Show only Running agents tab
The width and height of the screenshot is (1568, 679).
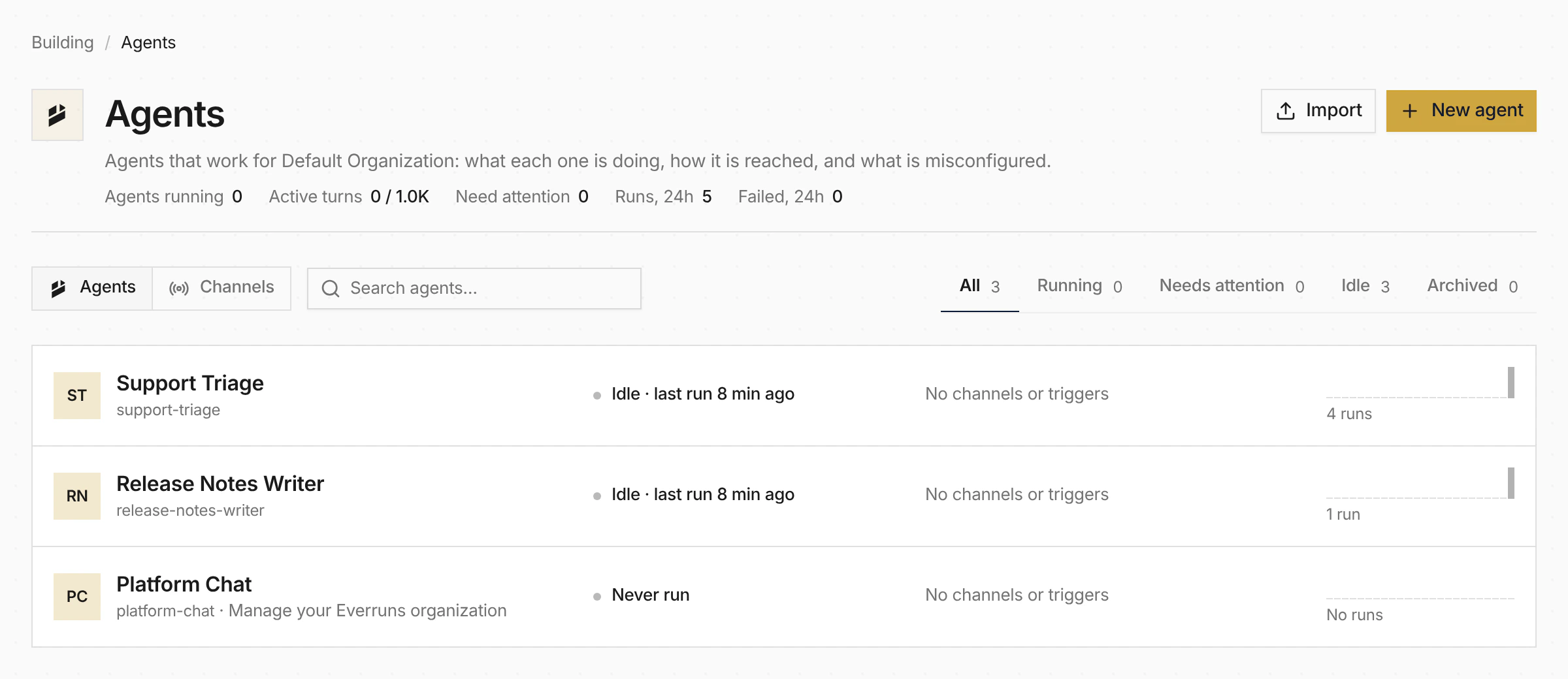click(x=1080, y=286)
